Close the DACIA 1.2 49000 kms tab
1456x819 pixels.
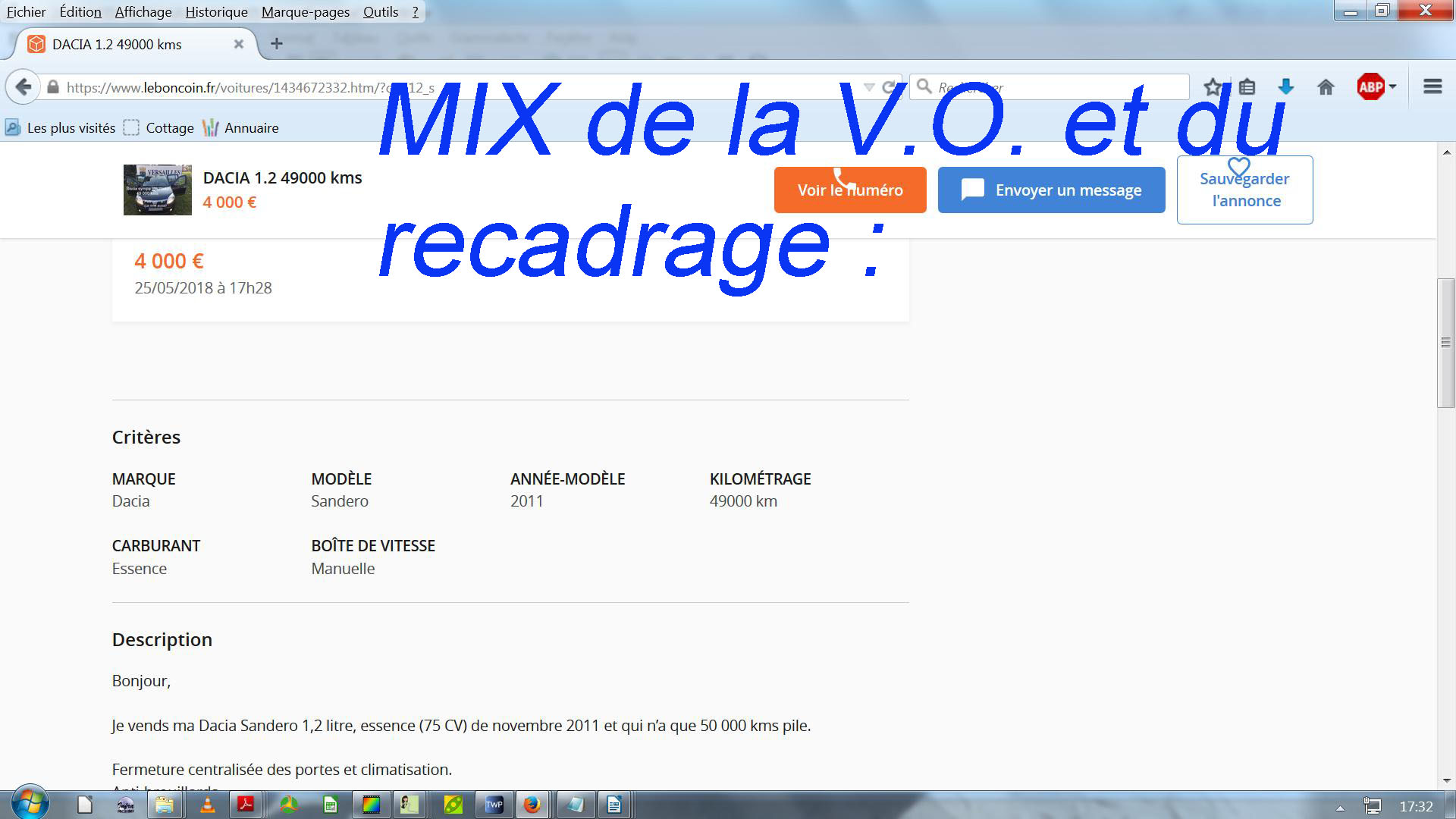pos(238,44)
